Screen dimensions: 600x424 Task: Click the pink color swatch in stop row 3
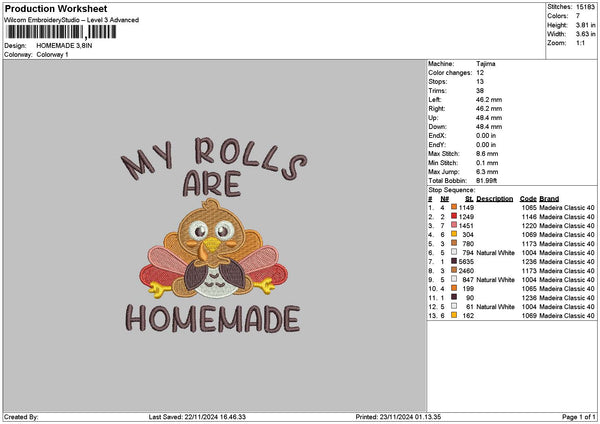pos(454,225)
